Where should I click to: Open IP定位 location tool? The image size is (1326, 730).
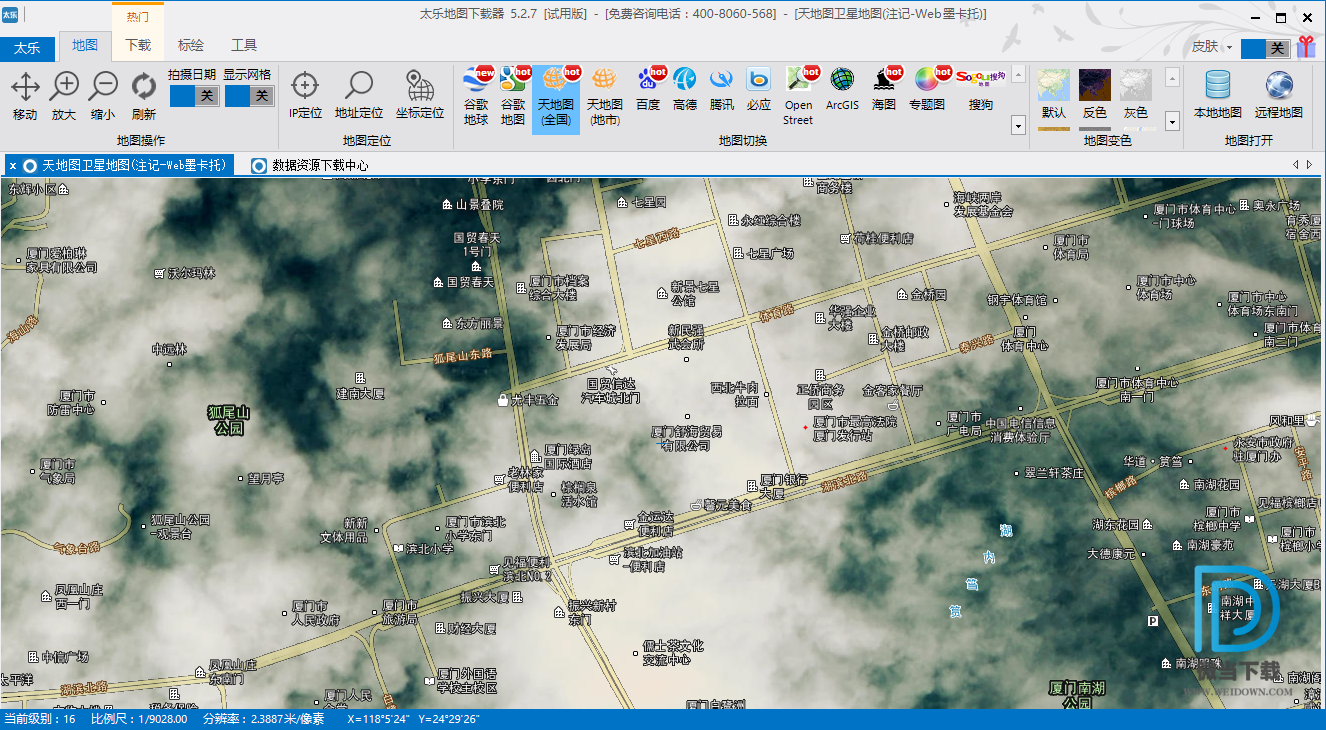tap(305, 96)
